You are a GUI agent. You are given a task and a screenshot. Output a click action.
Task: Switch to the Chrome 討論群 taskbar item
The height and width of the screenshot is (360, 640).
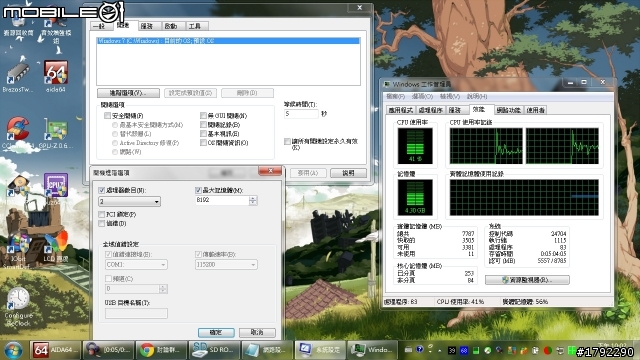pos(161,350)
